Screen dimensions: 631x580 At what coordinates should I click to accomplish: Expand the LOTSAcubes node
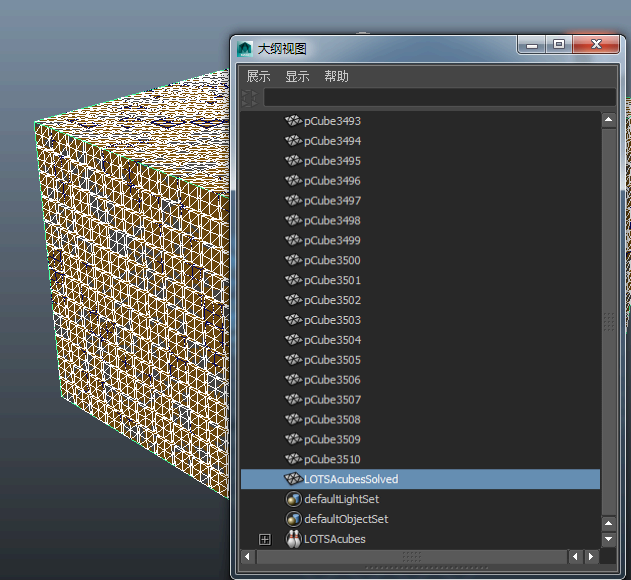click(x=265, y=539)
